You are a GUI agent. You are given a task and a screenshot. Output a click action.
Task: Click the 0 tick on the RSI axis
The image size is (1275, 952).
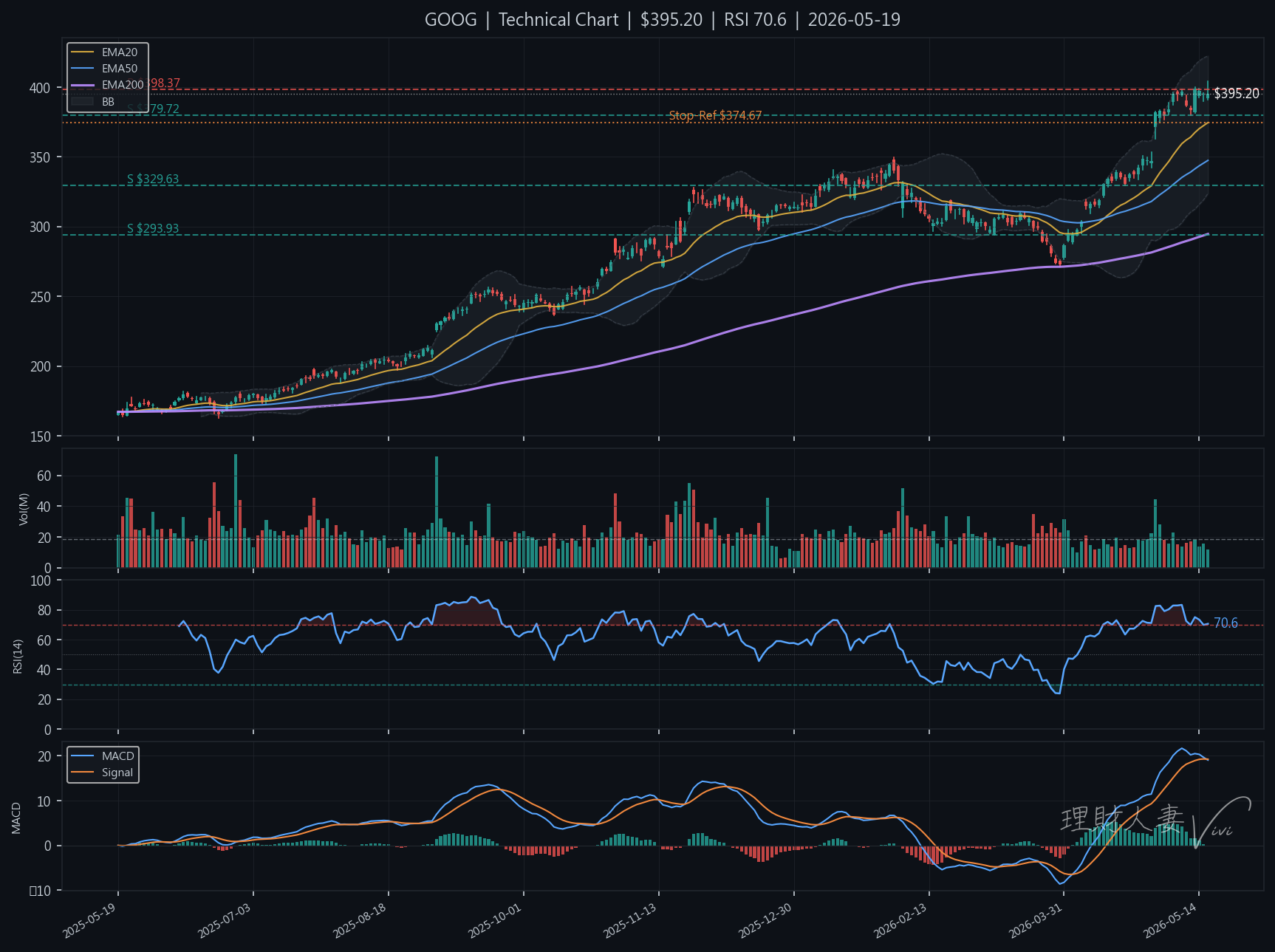tap(48, 730)
